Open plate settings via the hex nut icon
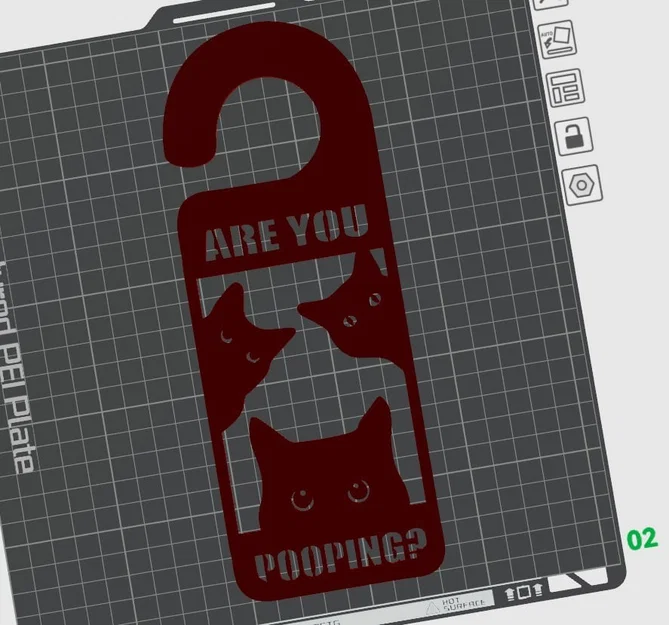669x625 pixels. pyautogui.click(x=582, y=185)
